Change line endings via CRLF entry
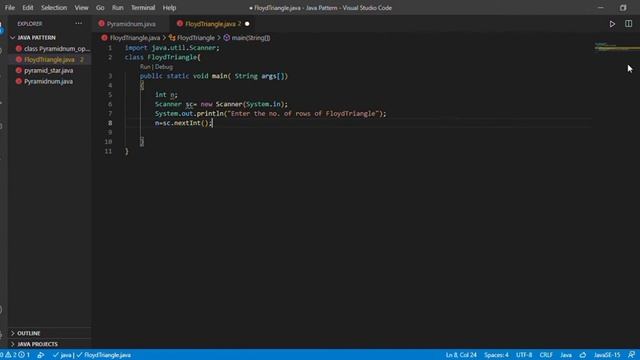The width and height of the screenshot is (640, 360). pyautogui.click(x=546, y=355)
